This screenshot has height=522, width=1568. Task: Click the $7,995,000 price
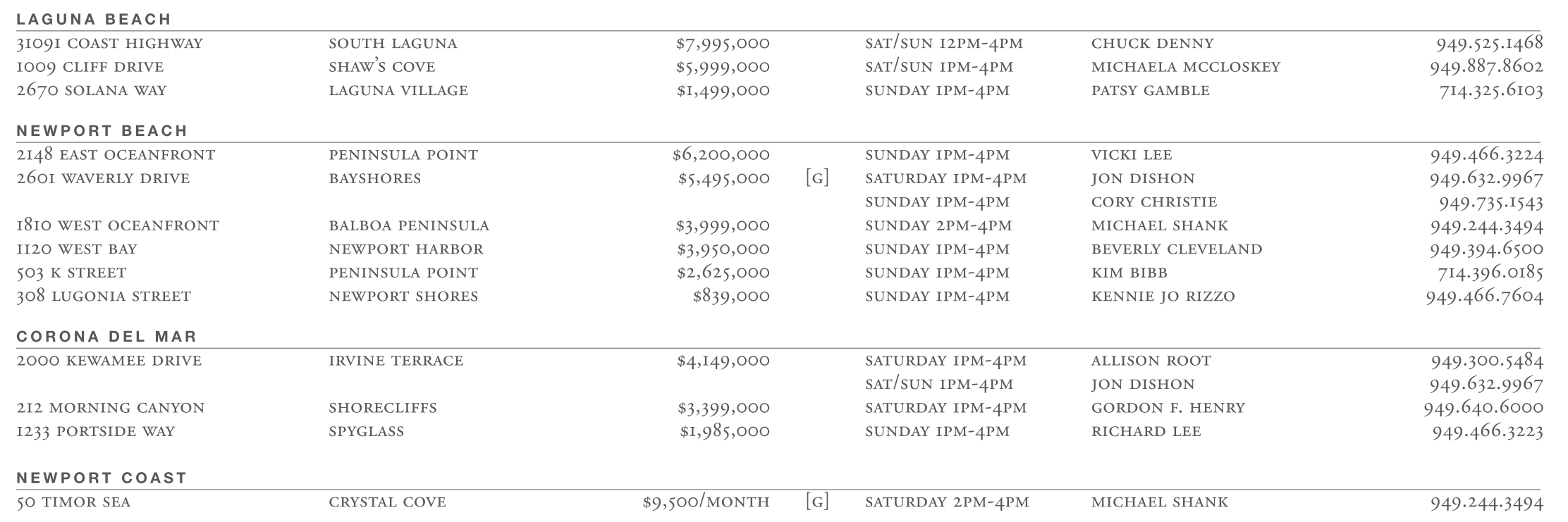pyautogui.click(x=723, y=44)
